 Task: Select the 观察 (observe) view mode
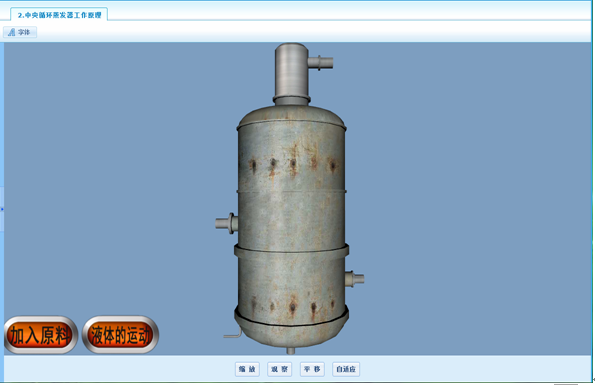(x=280, y=369)
